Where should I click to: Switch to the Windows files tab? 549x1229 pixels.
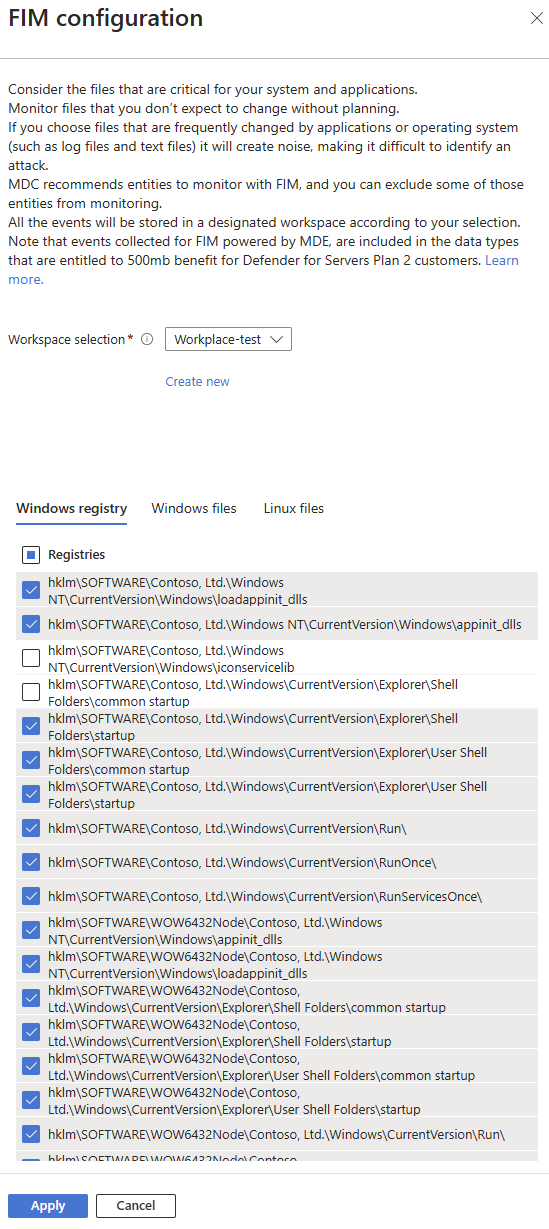(194, 509)
